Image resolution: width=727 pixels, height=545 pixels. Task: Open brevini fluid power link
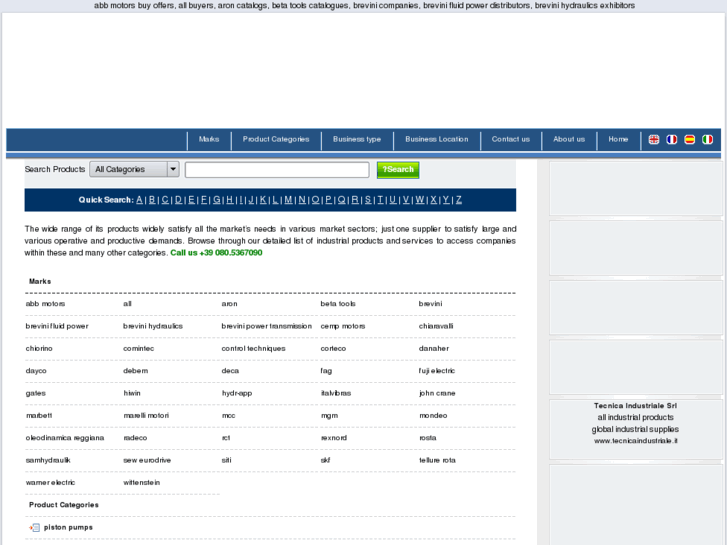pos(57,326)
